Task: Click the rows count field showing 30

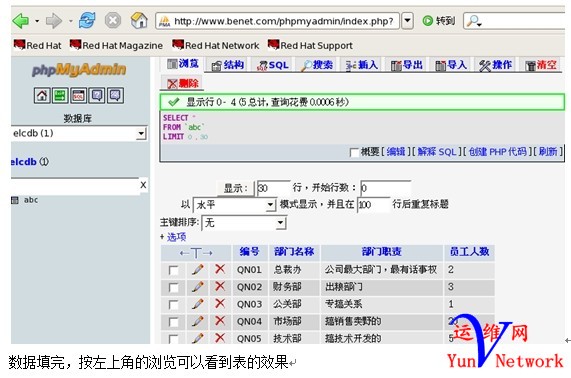Action: 273,188
